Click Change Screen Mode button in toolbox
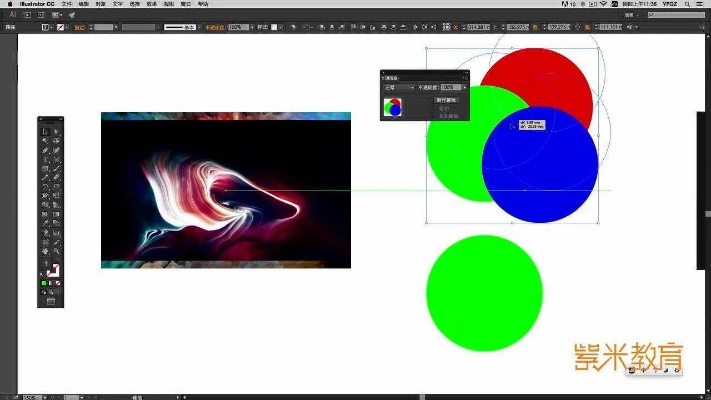 [x=51, y=302]
